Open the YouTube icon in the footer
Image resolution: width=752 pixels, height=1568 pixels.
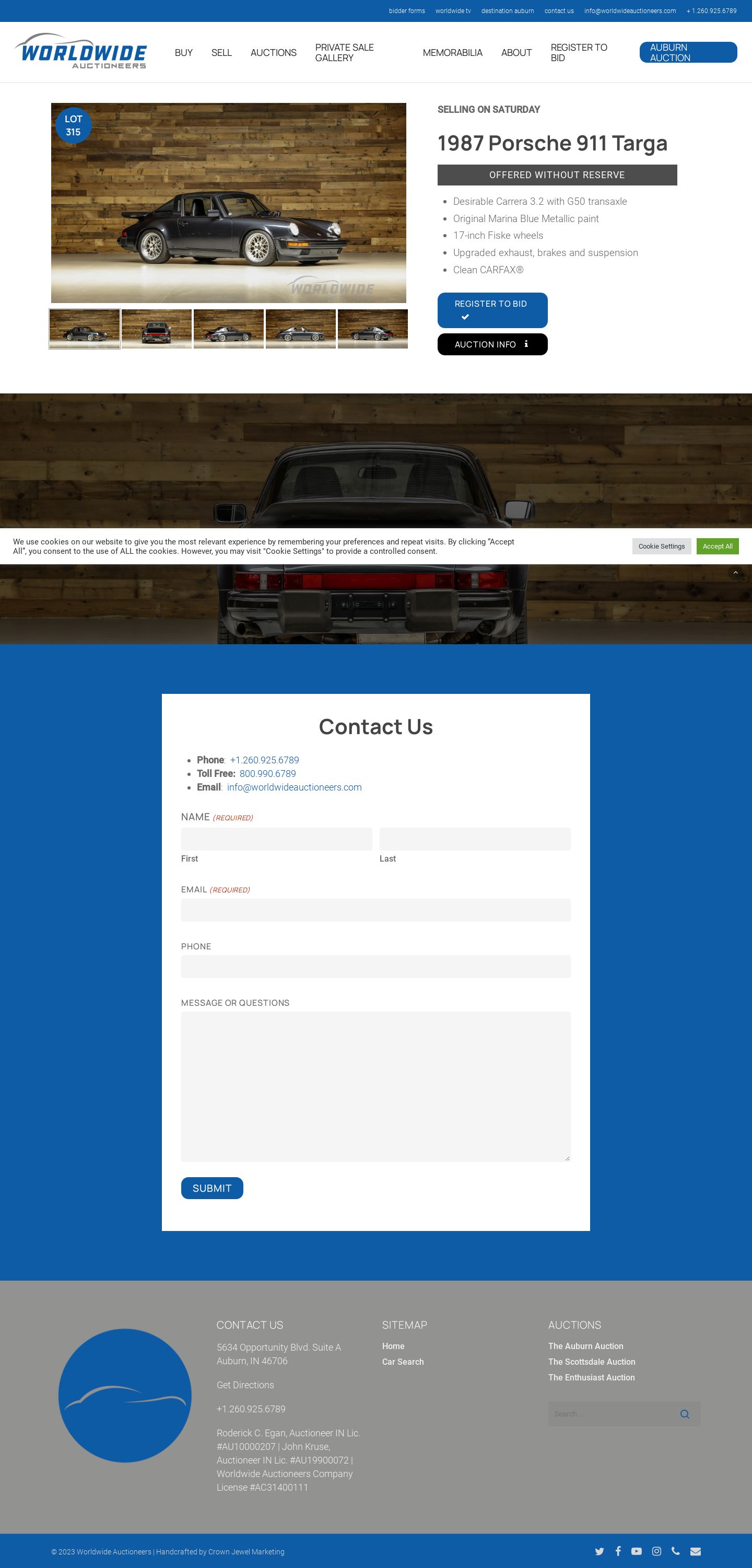pyautogui.click(x=637, y=1551)
